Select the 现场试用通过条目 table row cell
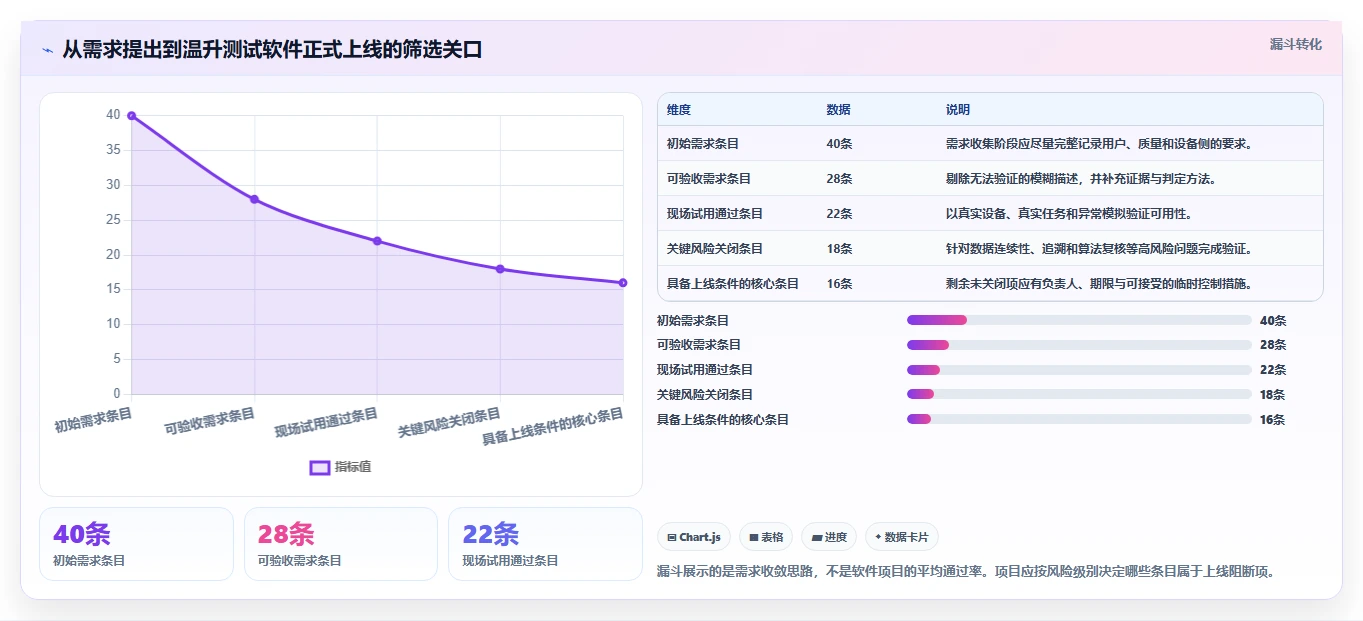This screenshot has height=621, width=1363. (x=715, y=214)
